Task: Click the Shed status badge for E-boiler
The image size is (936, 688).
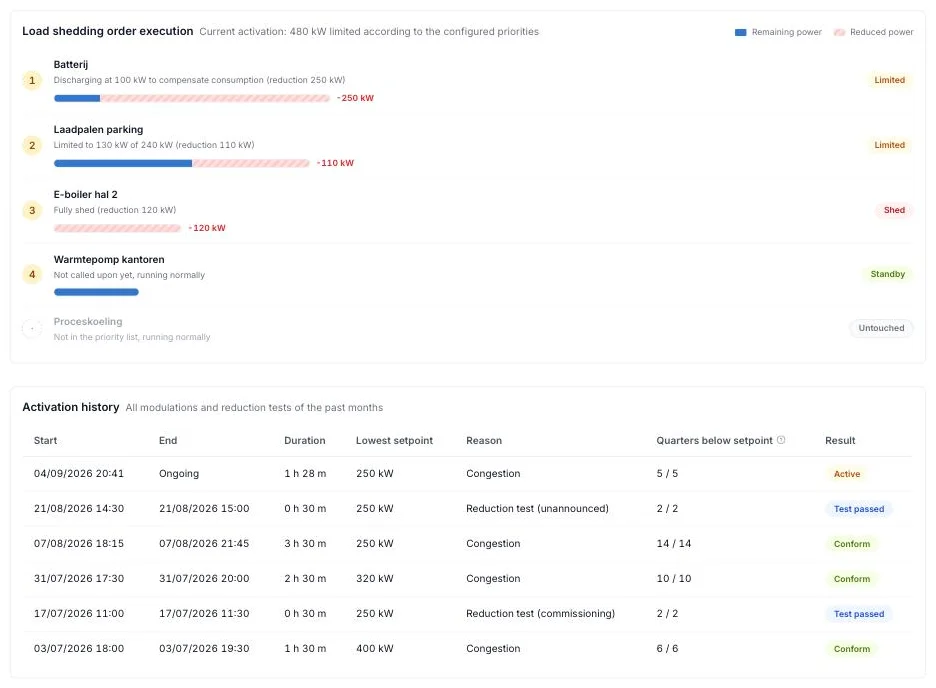Action: click(x=894, y=210)
